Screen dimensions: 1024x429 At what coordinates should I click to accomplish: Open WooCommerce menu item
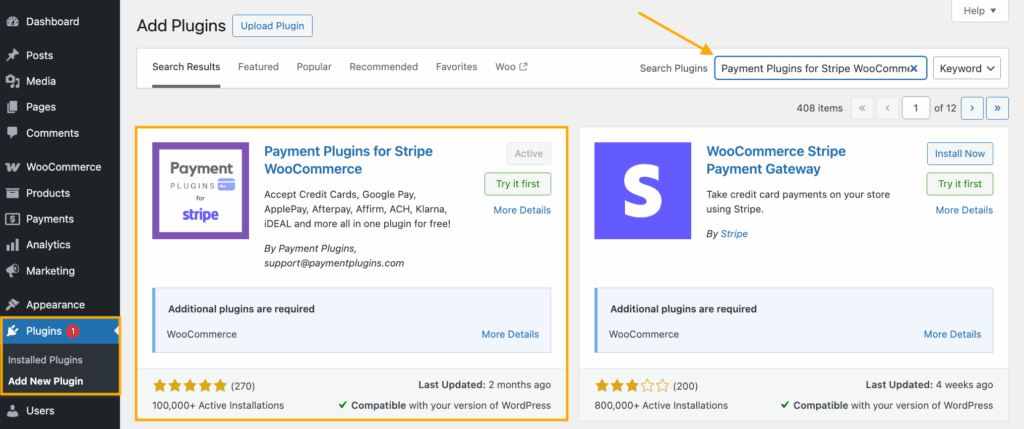click(59, 167)
